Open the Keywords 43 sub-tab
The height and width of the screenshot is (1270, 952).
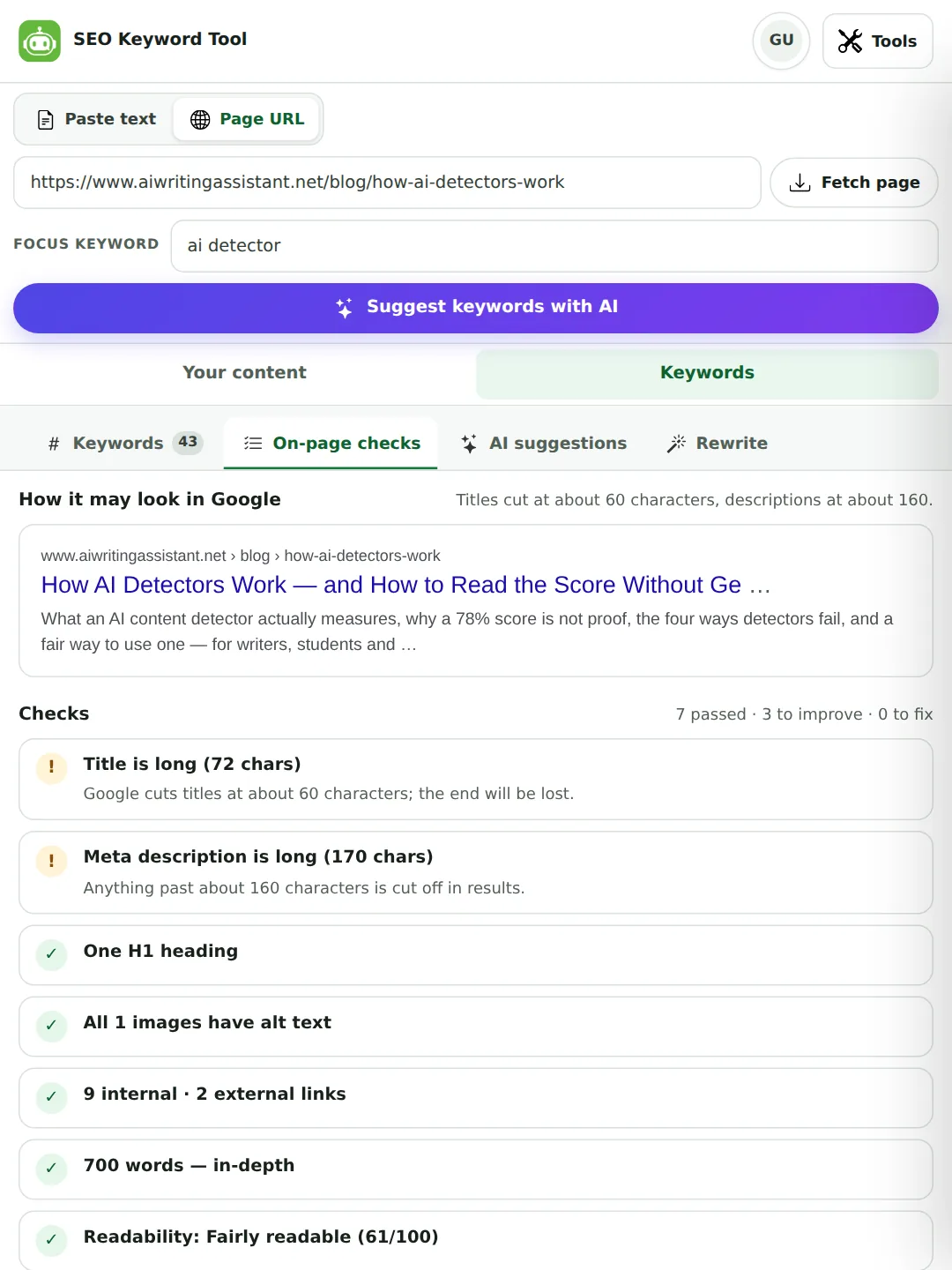[x=125, y=444]
